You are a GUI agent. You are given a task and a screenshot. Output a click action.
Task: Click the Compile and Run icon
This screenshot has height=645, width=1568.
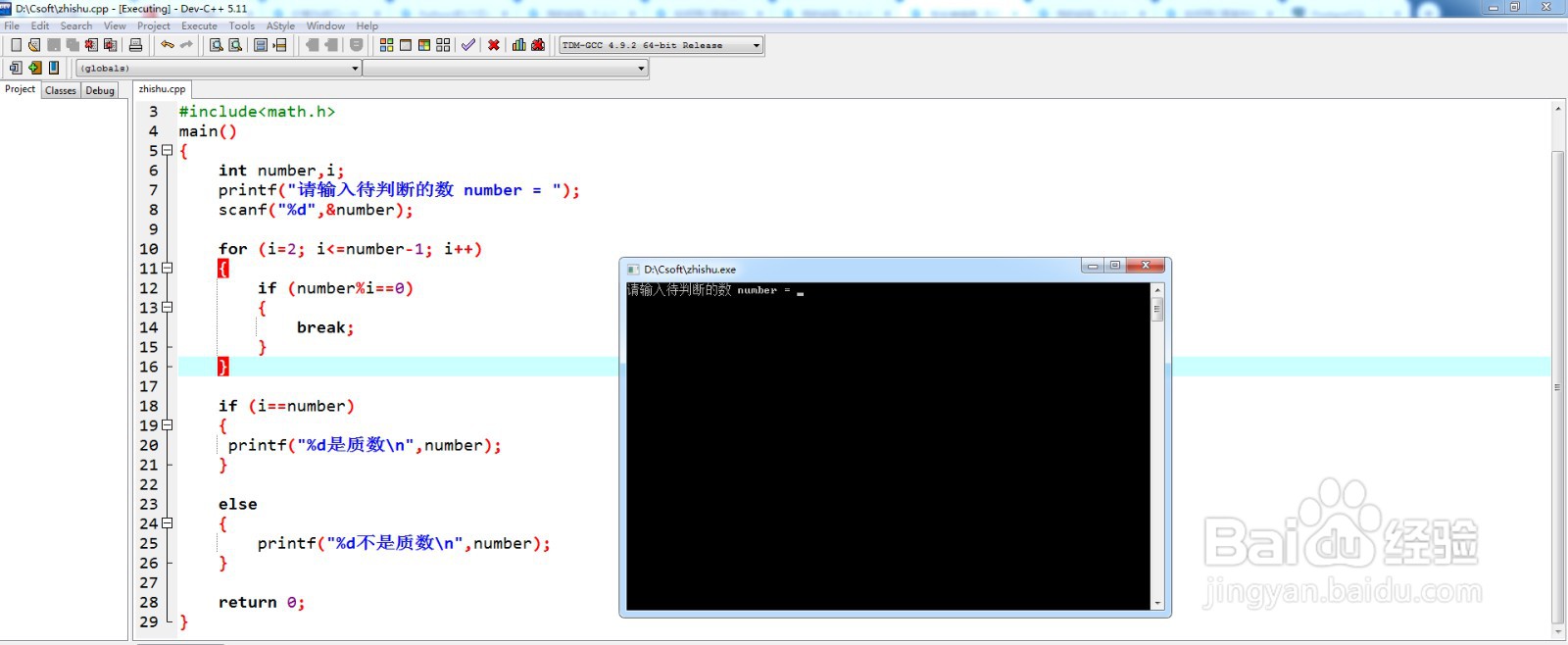coord(424,45)
